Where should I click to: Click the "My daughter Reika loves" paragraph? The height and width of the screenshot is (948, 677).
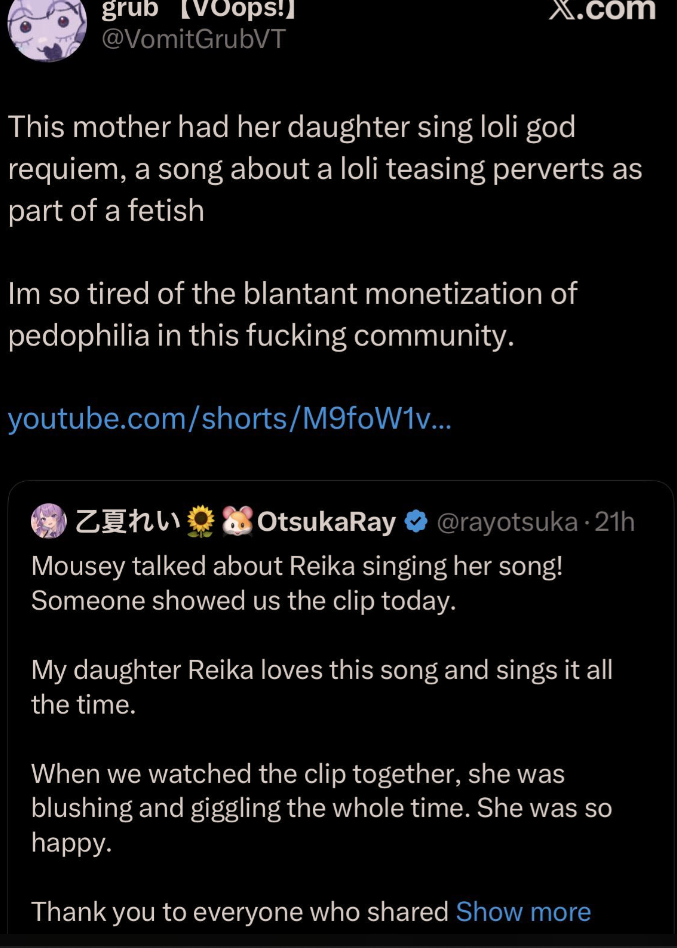(321, 686)
